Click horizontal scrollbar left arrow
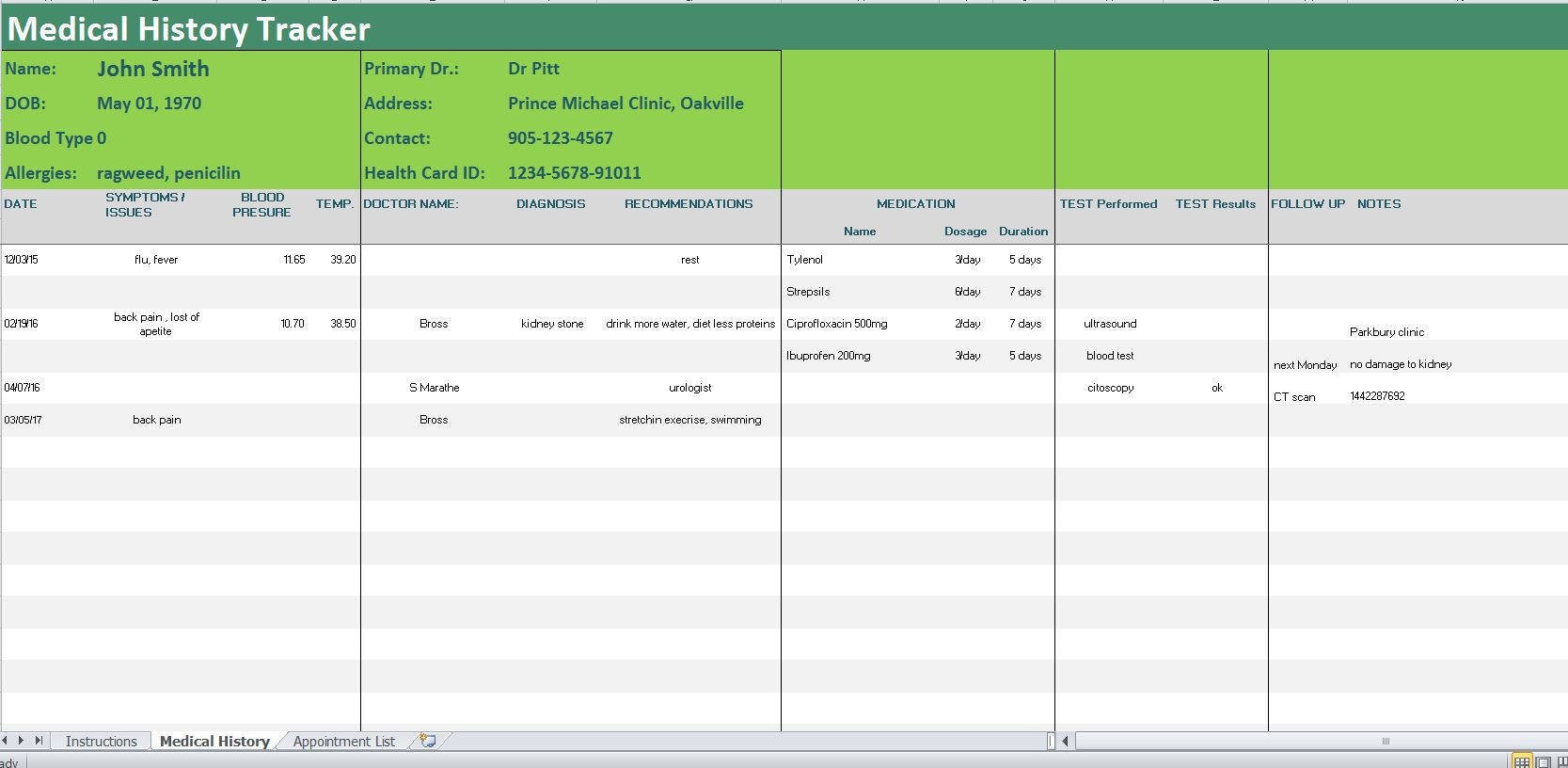The width and height of the screenshot is (1568, 768). click(x=1065, y=742)
